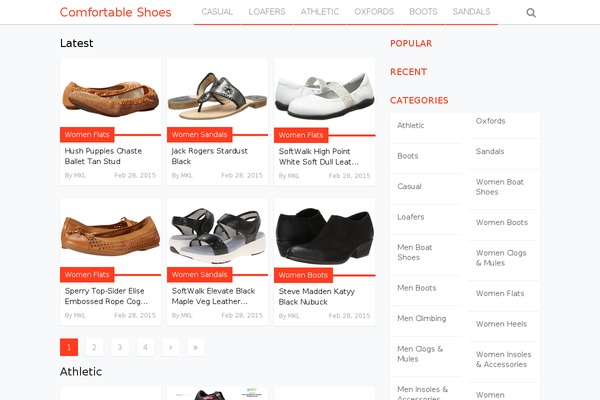Click Women Sandals tag on SoftWalk Elevate card
Screen dimensions: 600x400
point(199,274)
